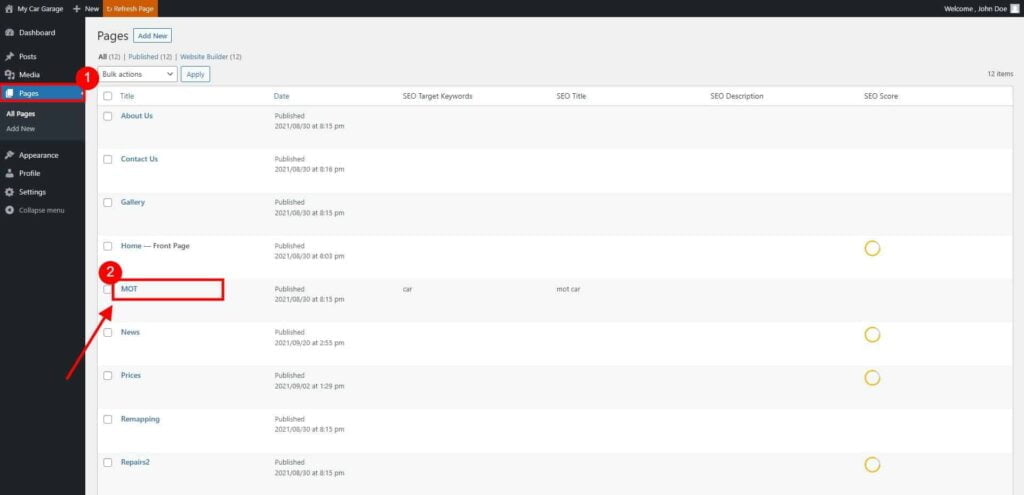
Task: Open Add New under Pages submenu
Action: coord(20,129)
